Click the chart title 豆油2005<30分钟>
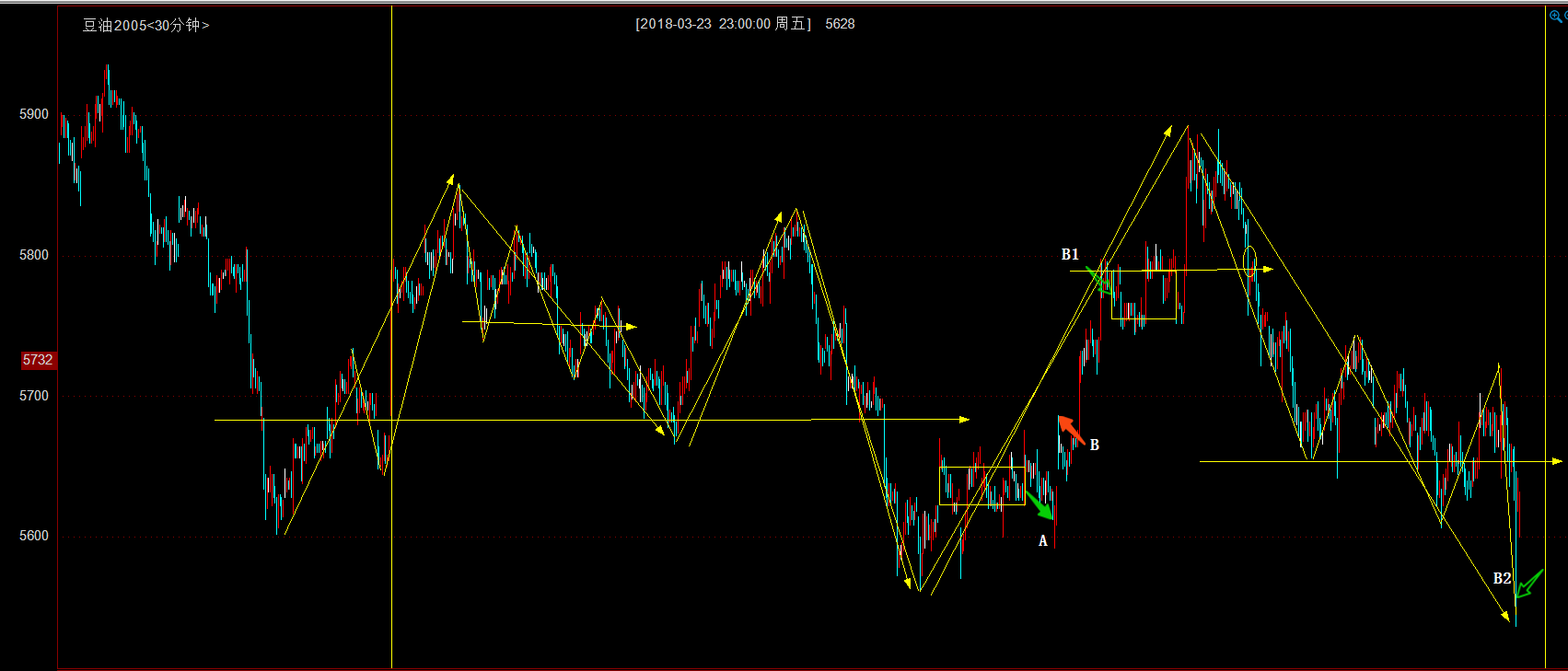This screenshot has height=671, width=1568. [x=146, y=25]
